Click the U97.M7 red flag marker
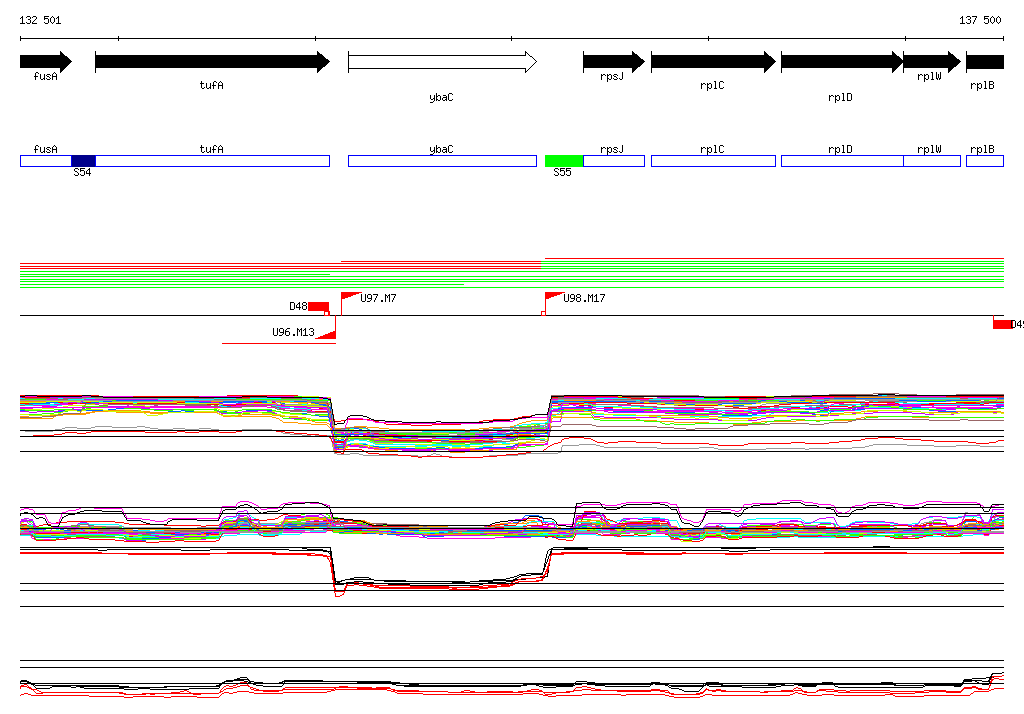Viewport: 1024px width, 714px height. pos(350,297)
